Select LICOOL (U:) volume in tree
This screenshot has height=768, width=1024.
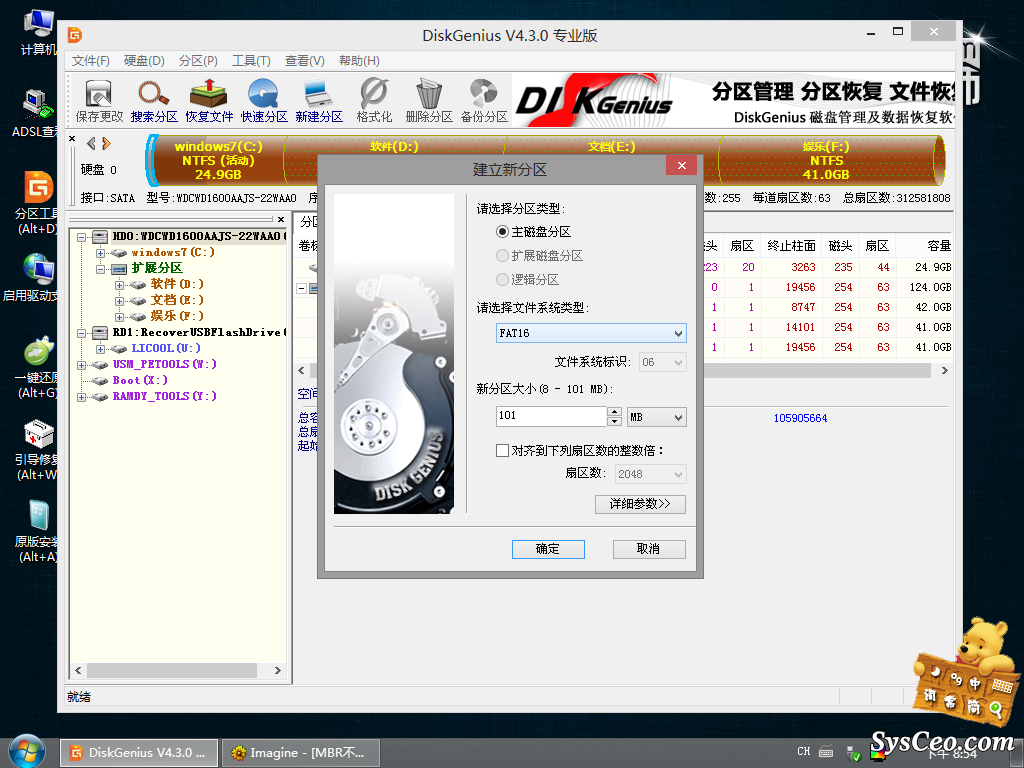pyautogui.click(x=166, y=348)
